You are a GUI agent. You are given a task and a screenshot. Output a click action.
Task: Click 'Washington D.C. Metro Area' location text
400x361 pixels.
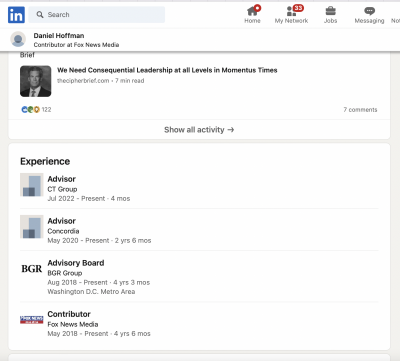tap(91, 292)
